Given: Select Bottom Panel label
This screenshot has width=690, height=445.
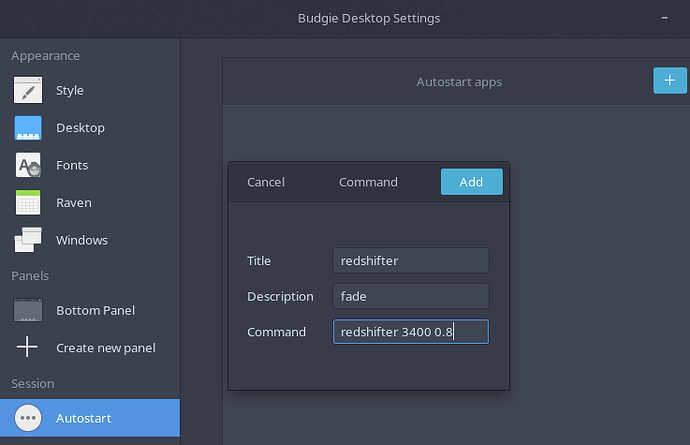Looking at the screenshot, I should click(95, 310).
